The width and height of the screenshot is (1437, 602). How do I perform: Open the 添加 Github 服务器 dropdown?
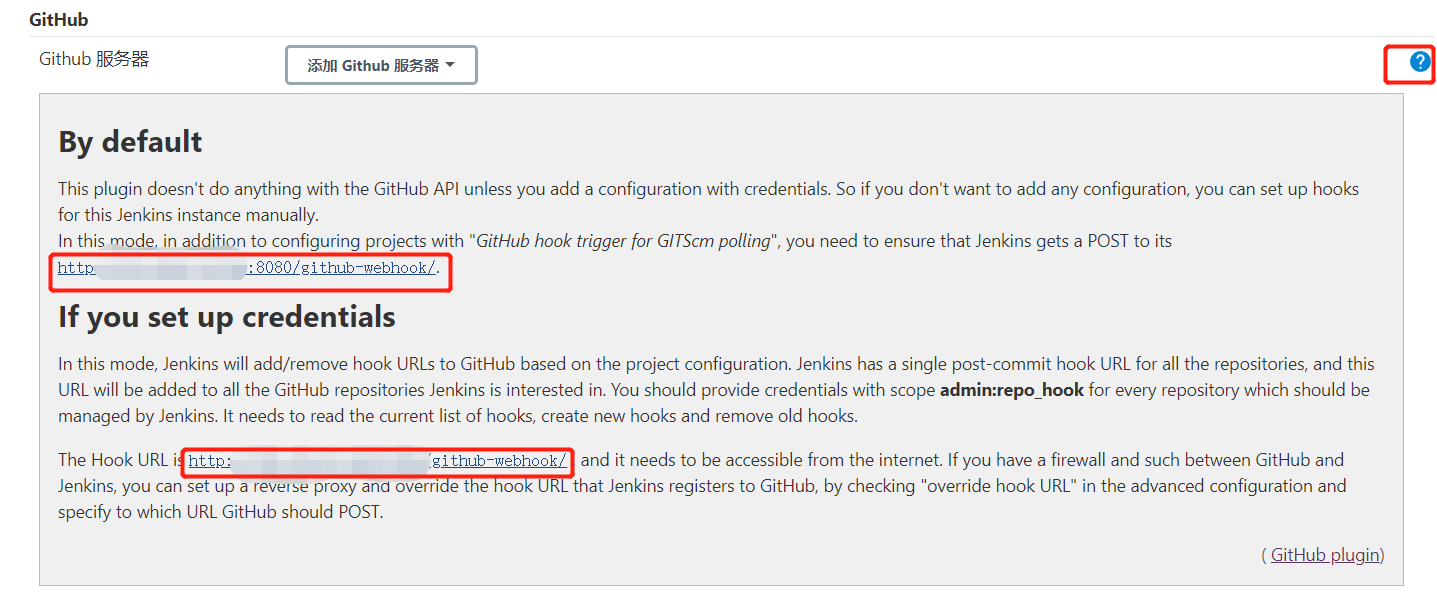pyautogui.click(x=381, y=65)
